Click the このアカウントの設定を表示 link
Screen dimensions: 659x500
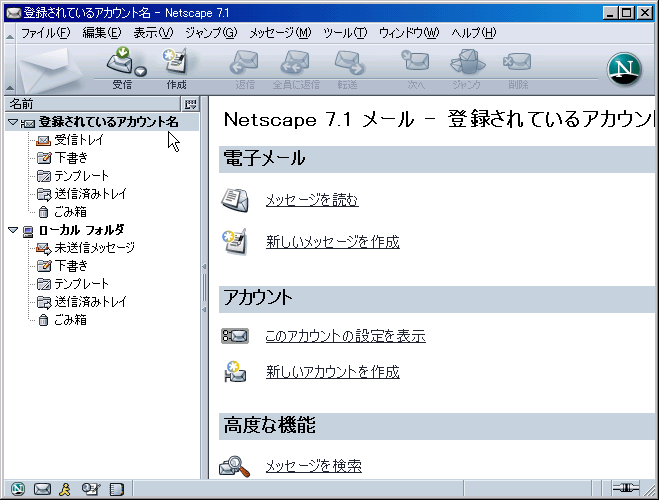345,336
